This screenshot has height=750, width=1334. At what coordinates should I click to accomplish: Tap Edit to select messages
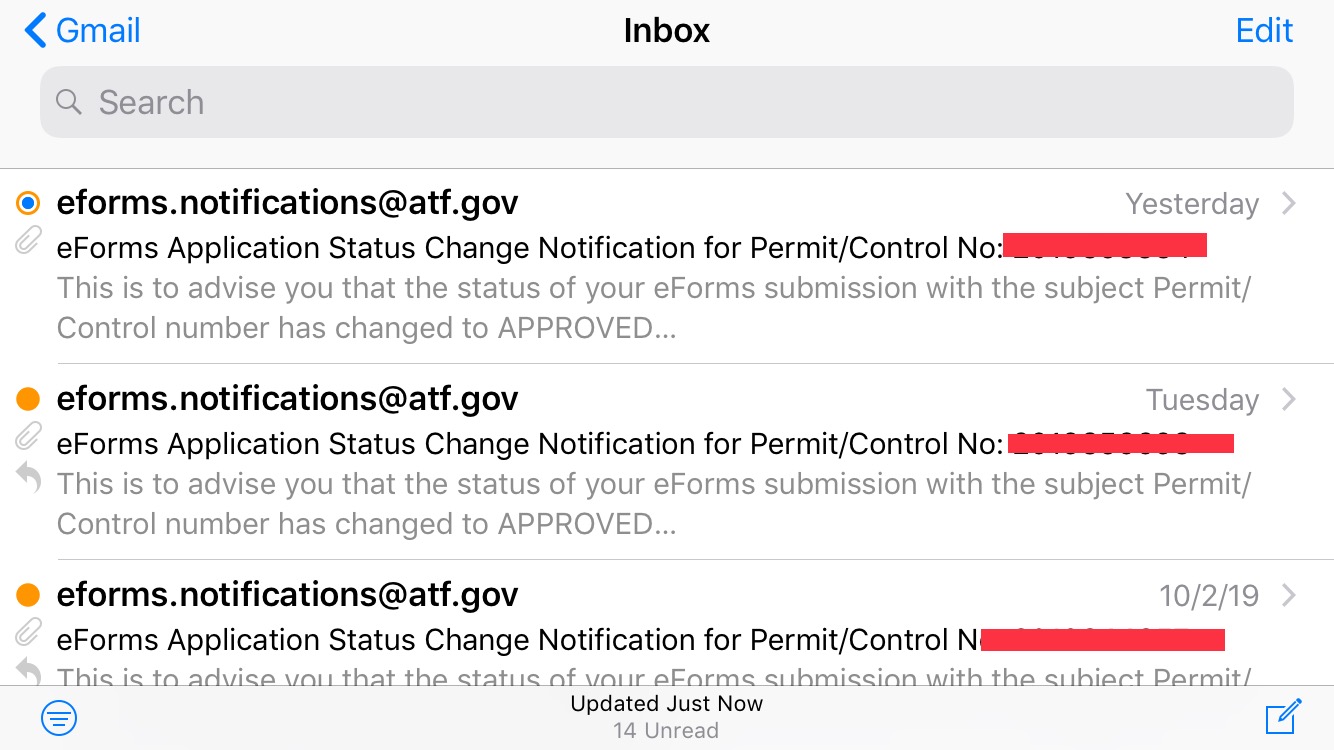(x=1264, y=30)
